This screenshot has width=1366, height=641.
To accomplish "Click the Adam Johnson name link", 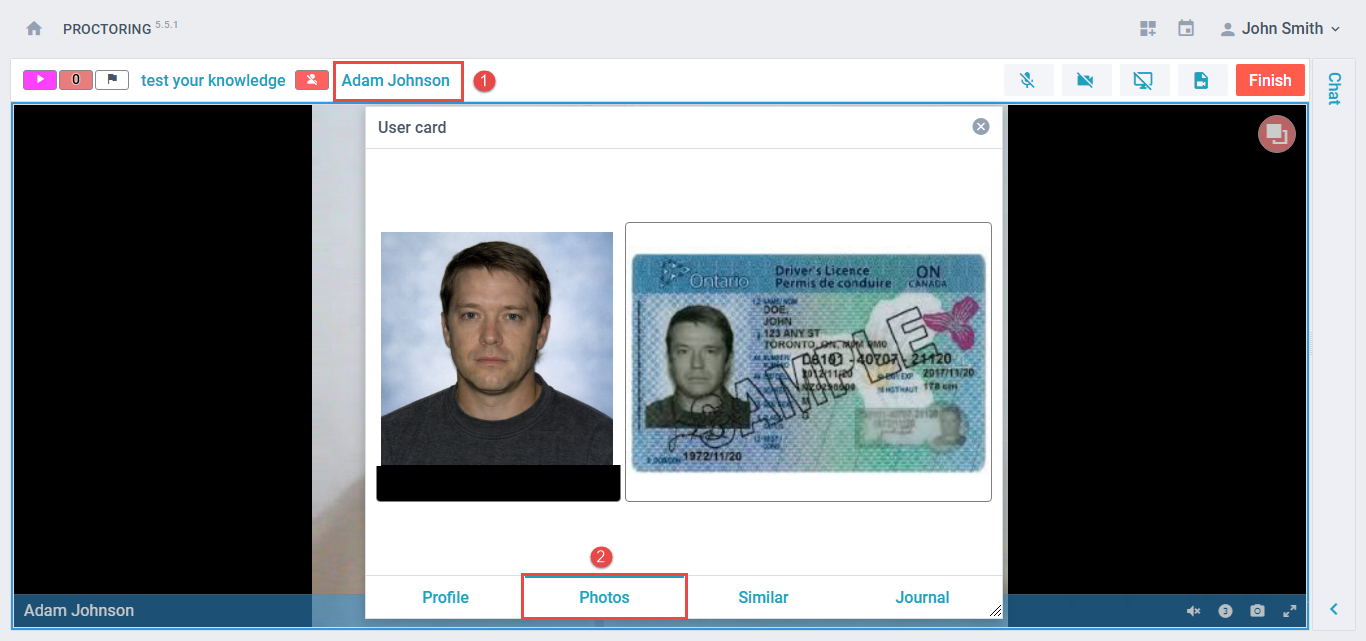I will (x=396, y=80).
